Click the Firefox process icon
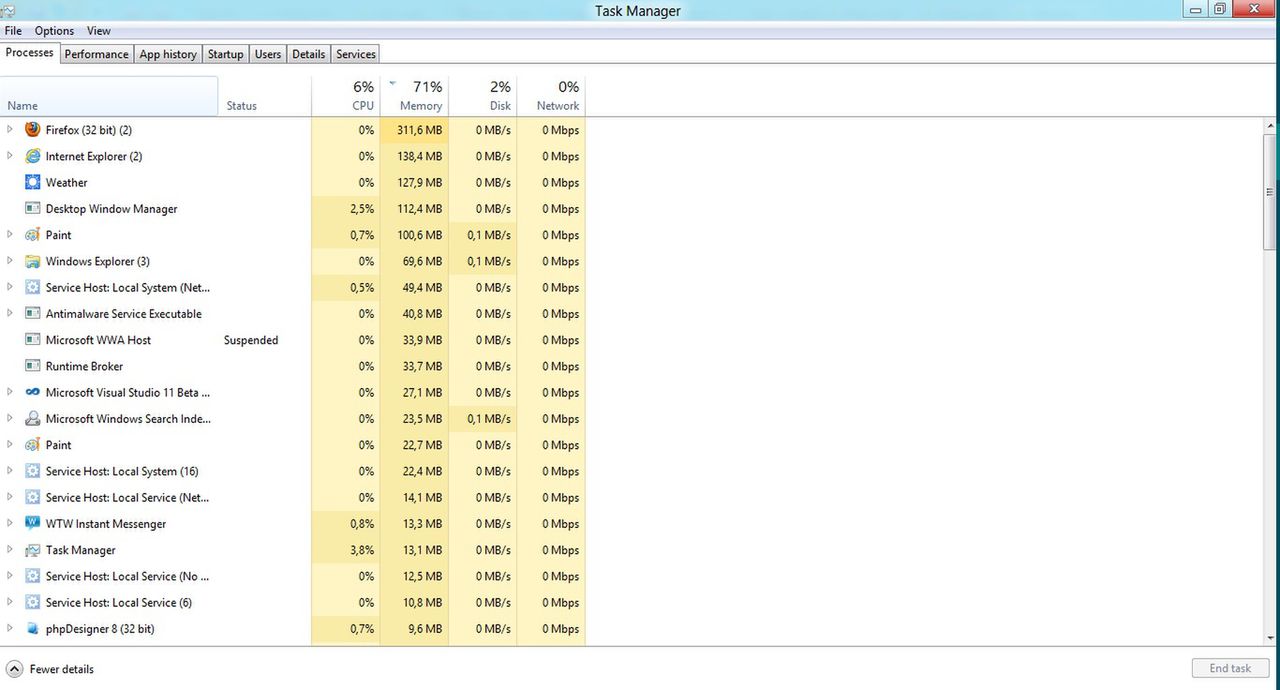The image size is (1280, 690). [32, 130]
